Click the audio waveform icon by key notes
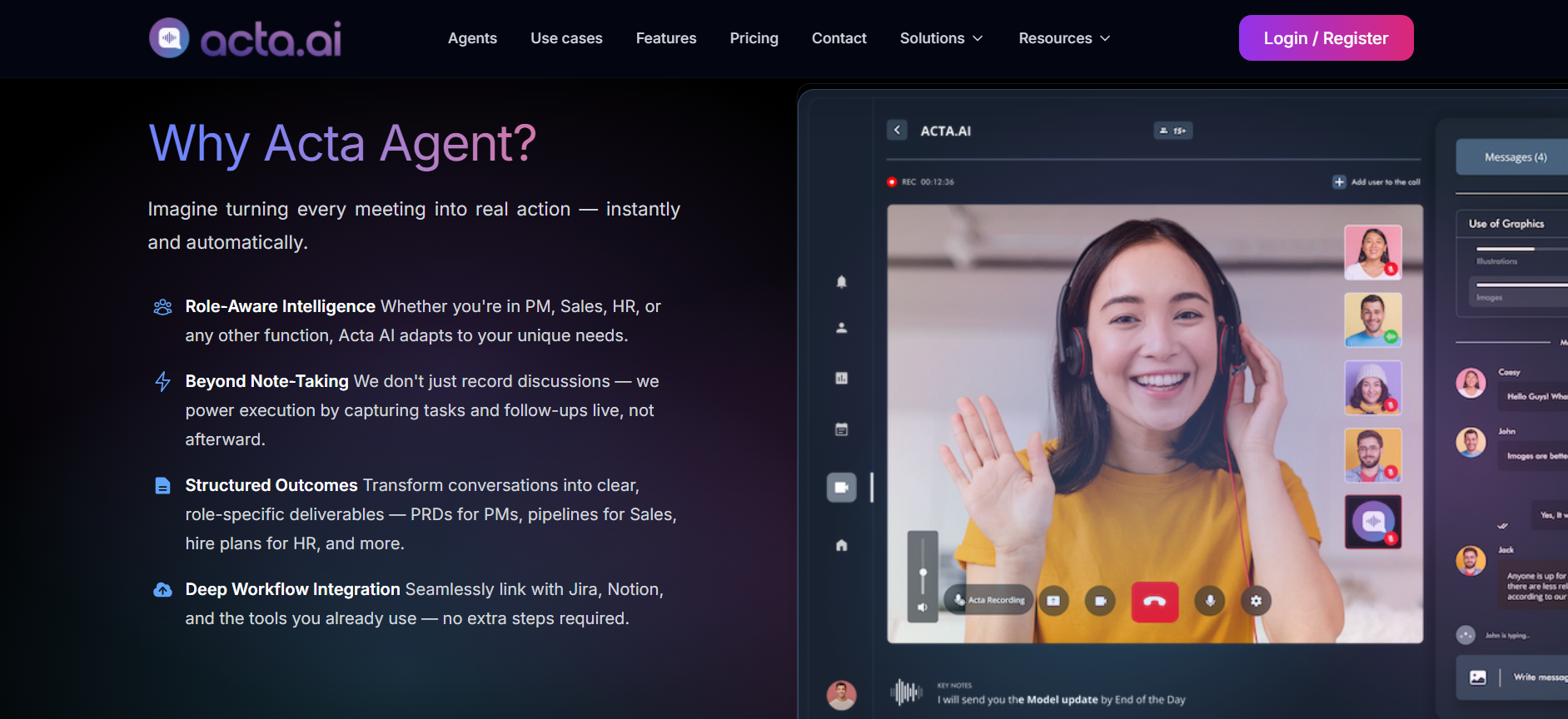Image resolution: width=1568 pixels, height=719 pixels. pos(907,692)
